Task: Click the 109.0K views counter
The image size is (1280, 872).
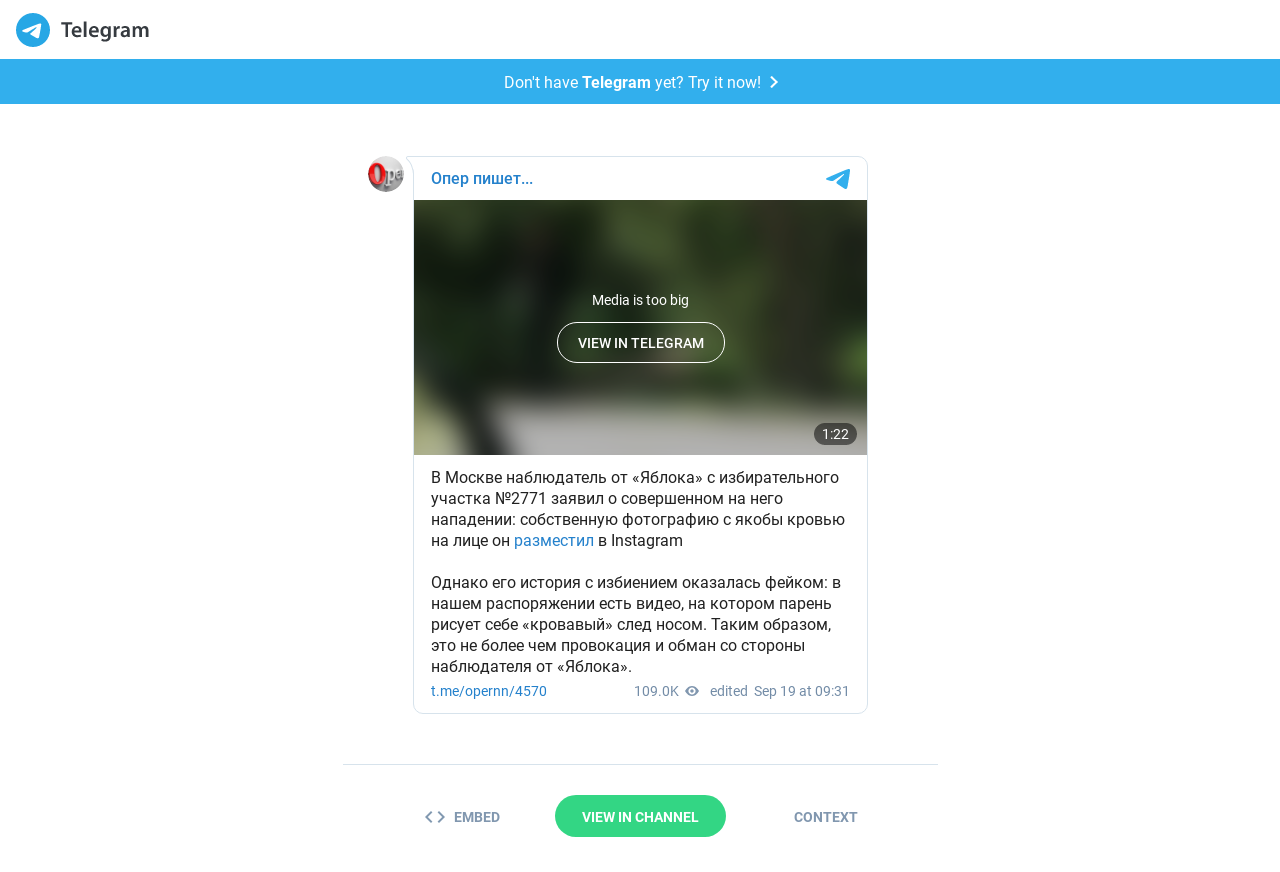Action: coord(656,691)
